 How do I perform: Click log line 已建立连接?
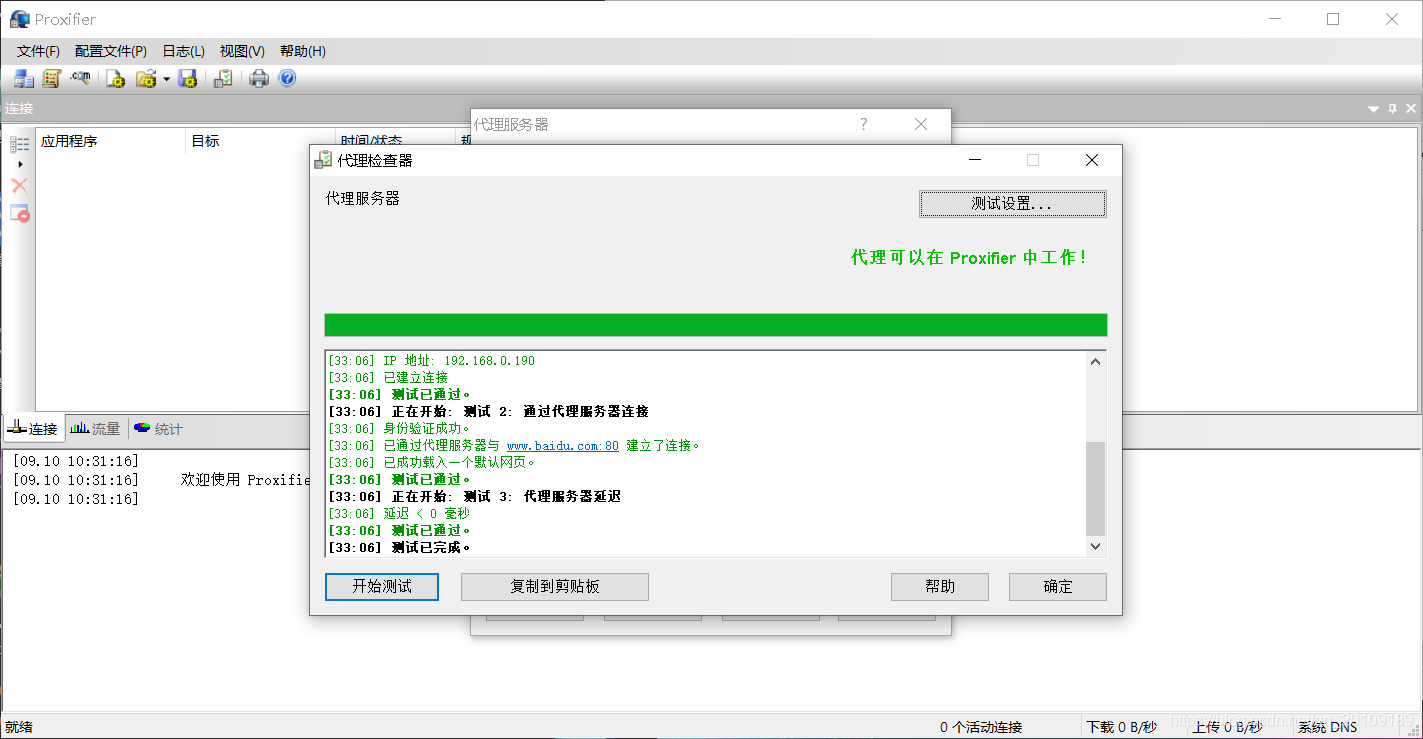click(388, 378)
